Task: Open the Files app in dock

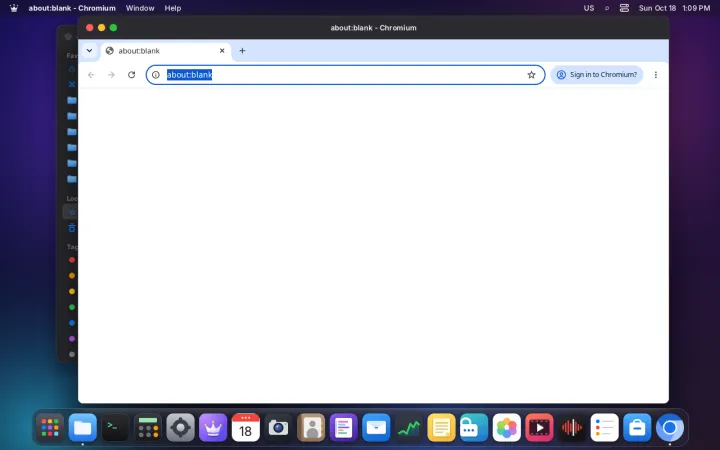Action: click(83, 428)
